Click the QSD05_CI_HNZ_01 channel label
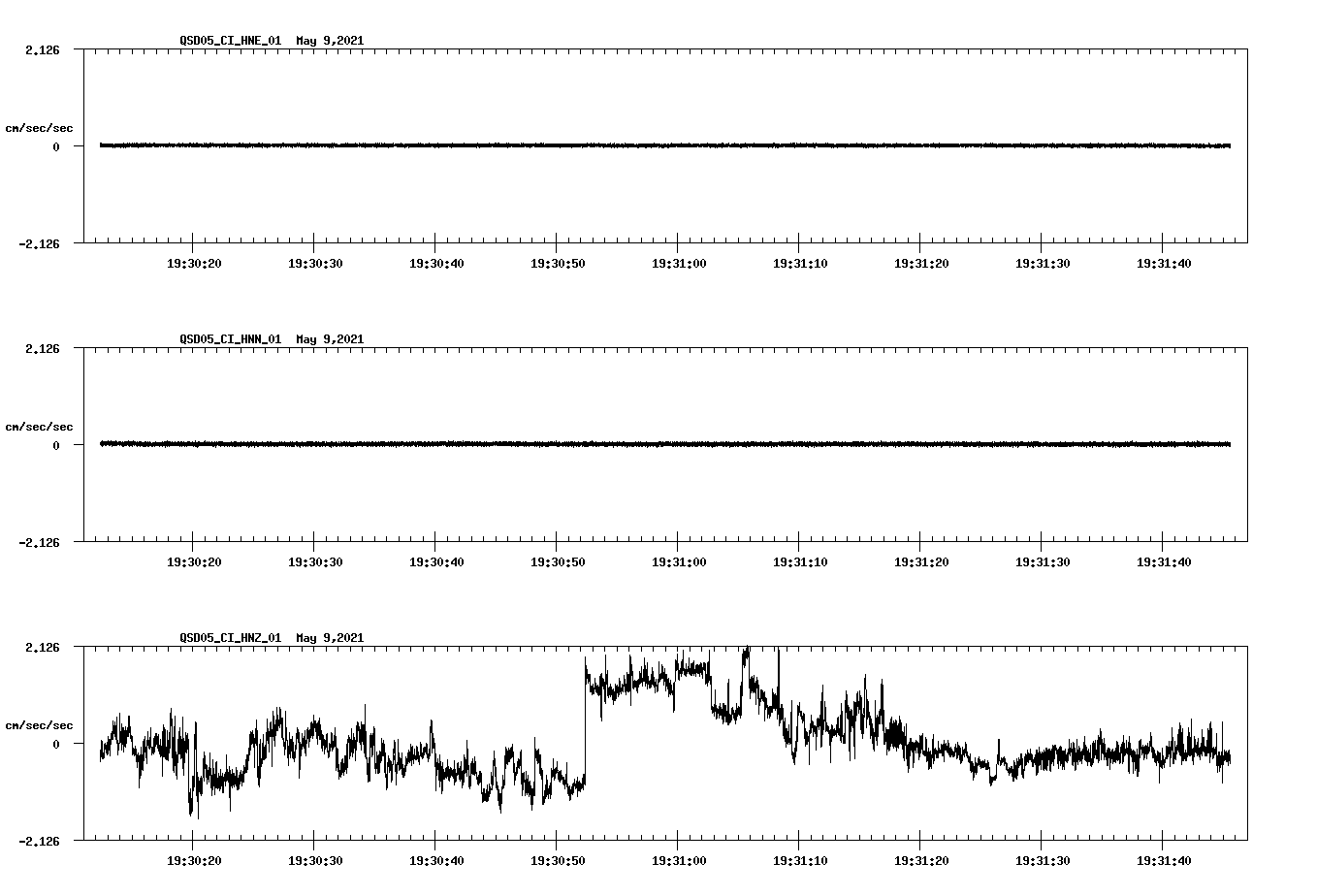 (229, 638)
